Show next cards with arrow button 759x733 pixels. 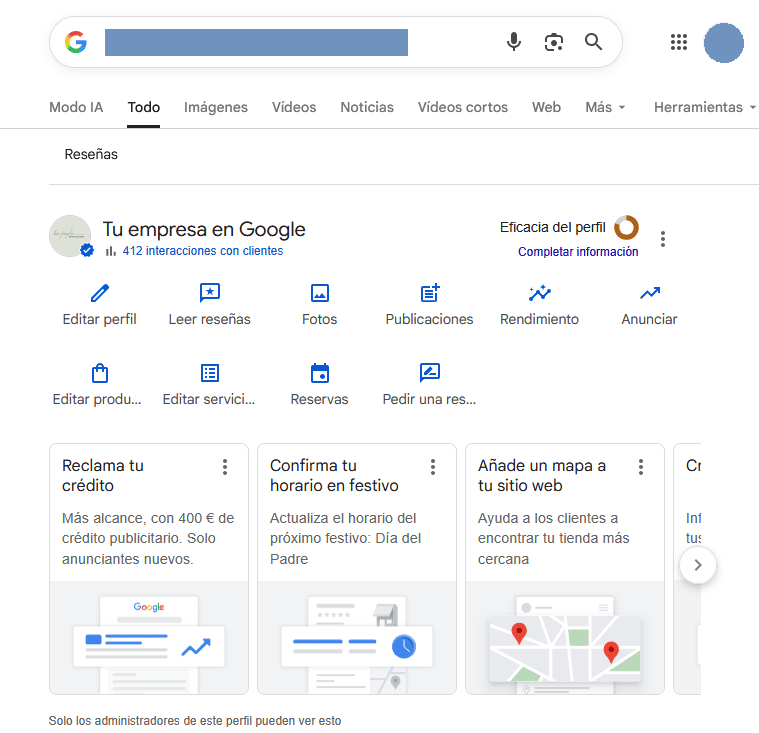tap(698, 565)
